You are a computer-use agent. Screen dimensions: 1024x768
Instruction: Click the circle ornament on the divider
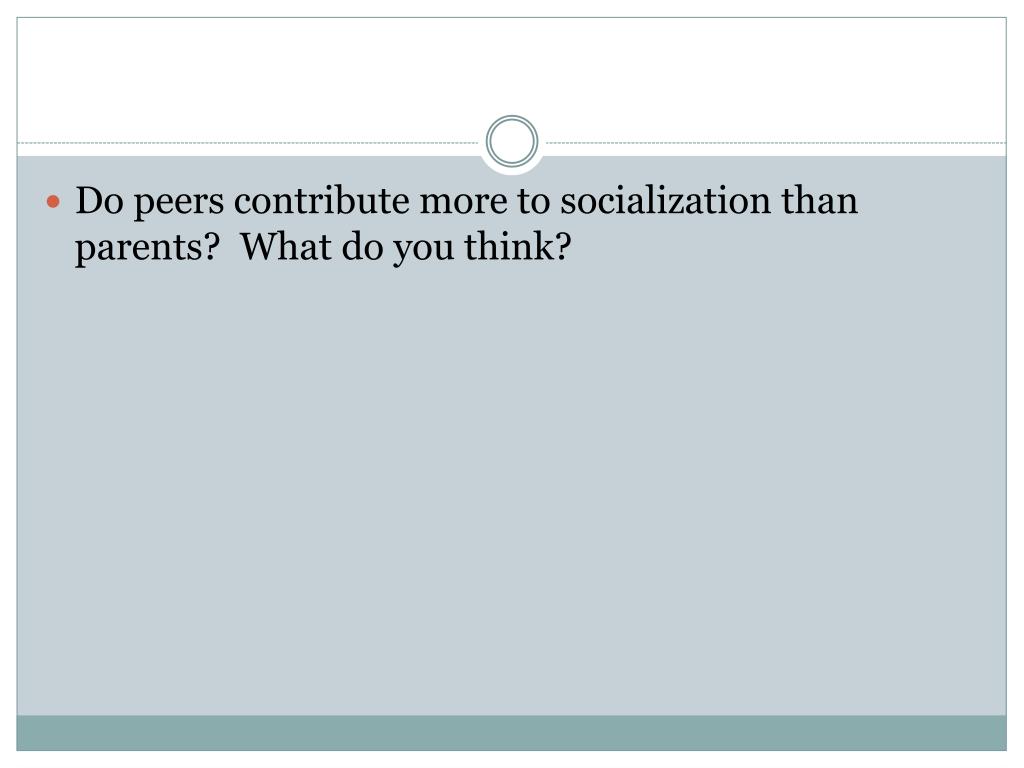coord(512,142)
